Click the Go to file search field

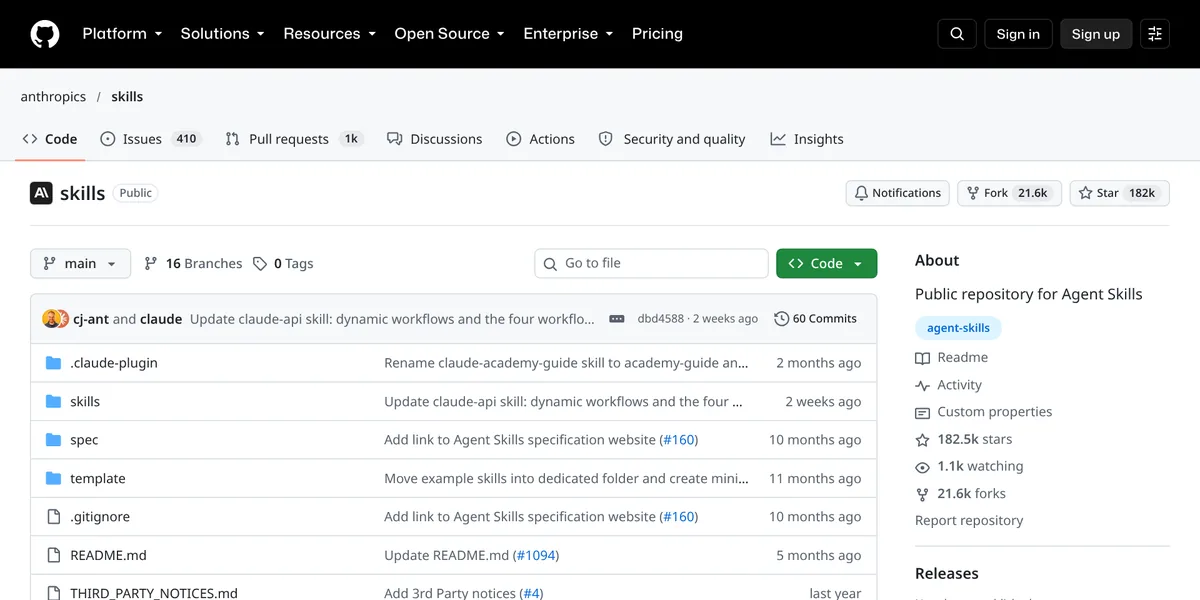click(651, 264)
